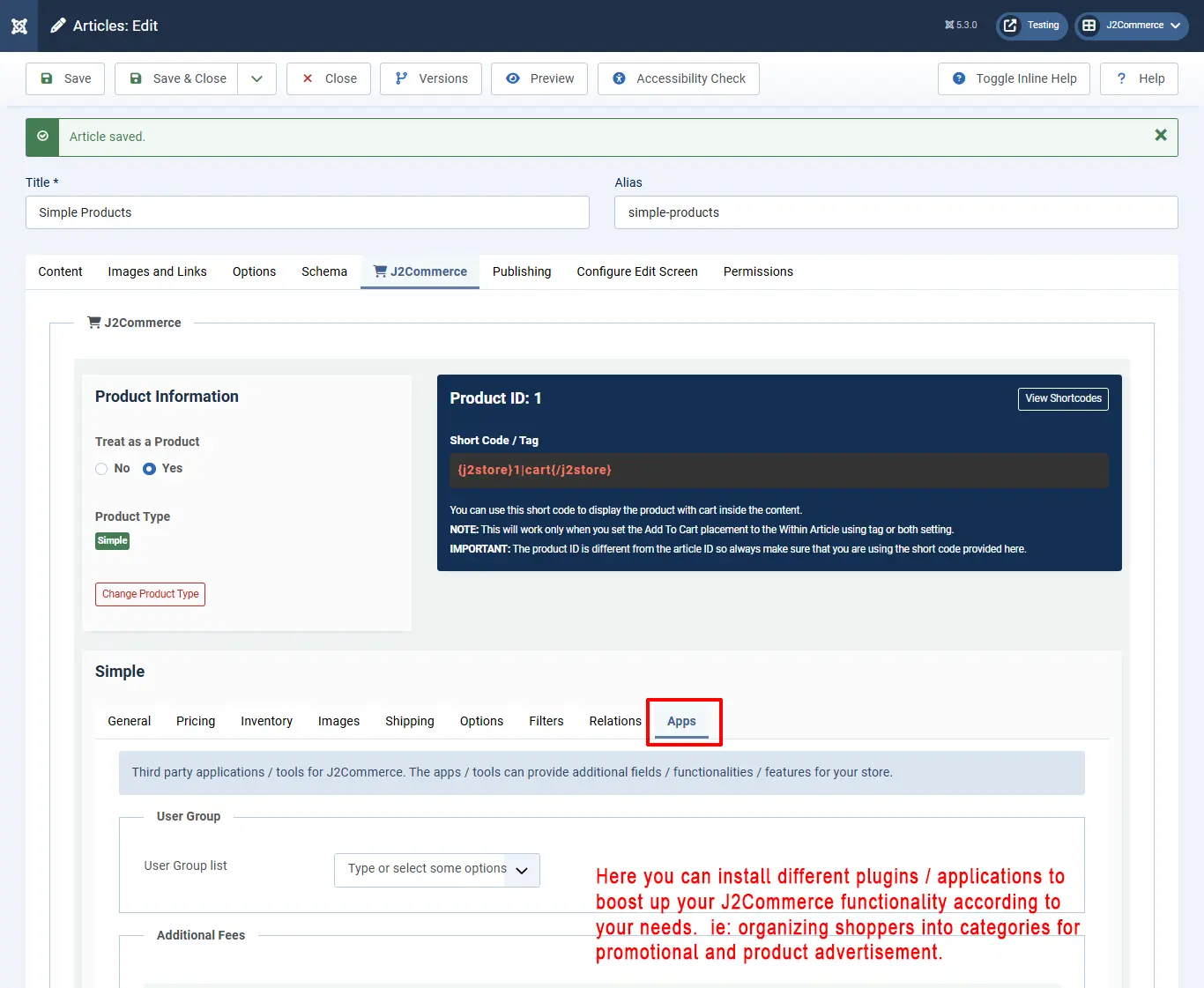Open the Versions history
The image size is (1204, 988).
pyautogui.click(x=431, y=78)
